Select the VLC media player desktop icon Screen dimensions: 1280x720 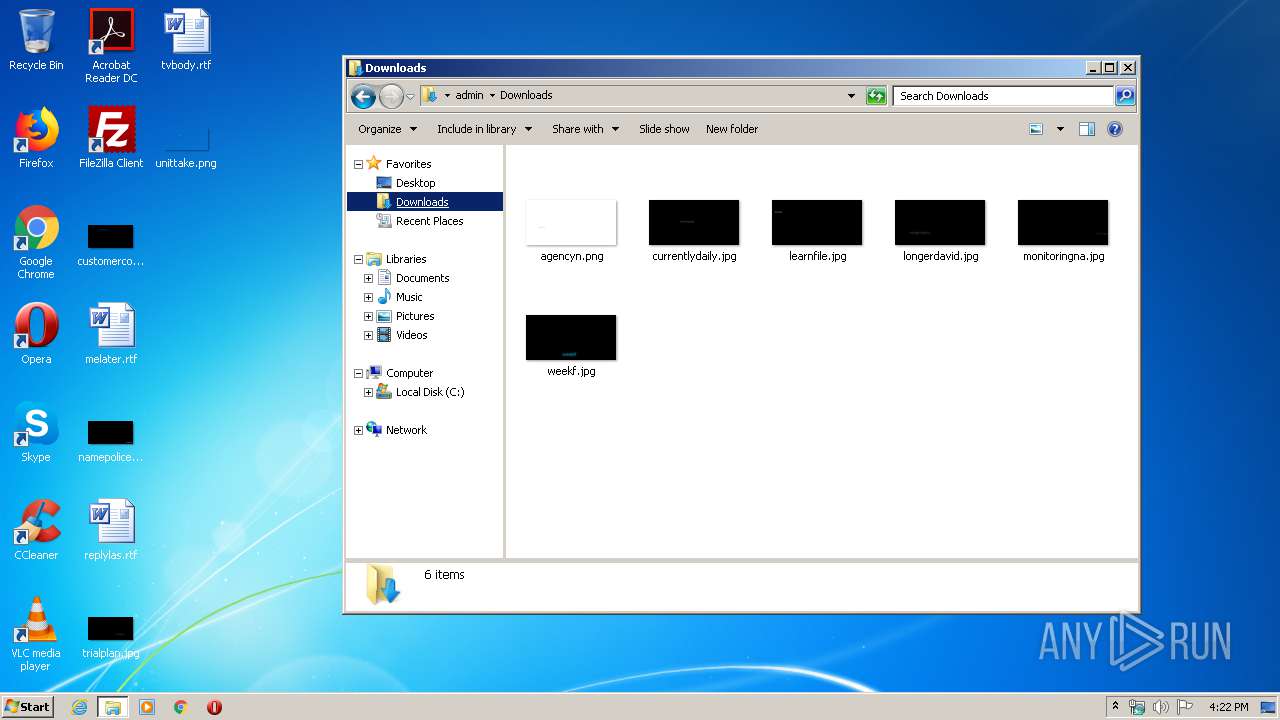click(36, 634)
